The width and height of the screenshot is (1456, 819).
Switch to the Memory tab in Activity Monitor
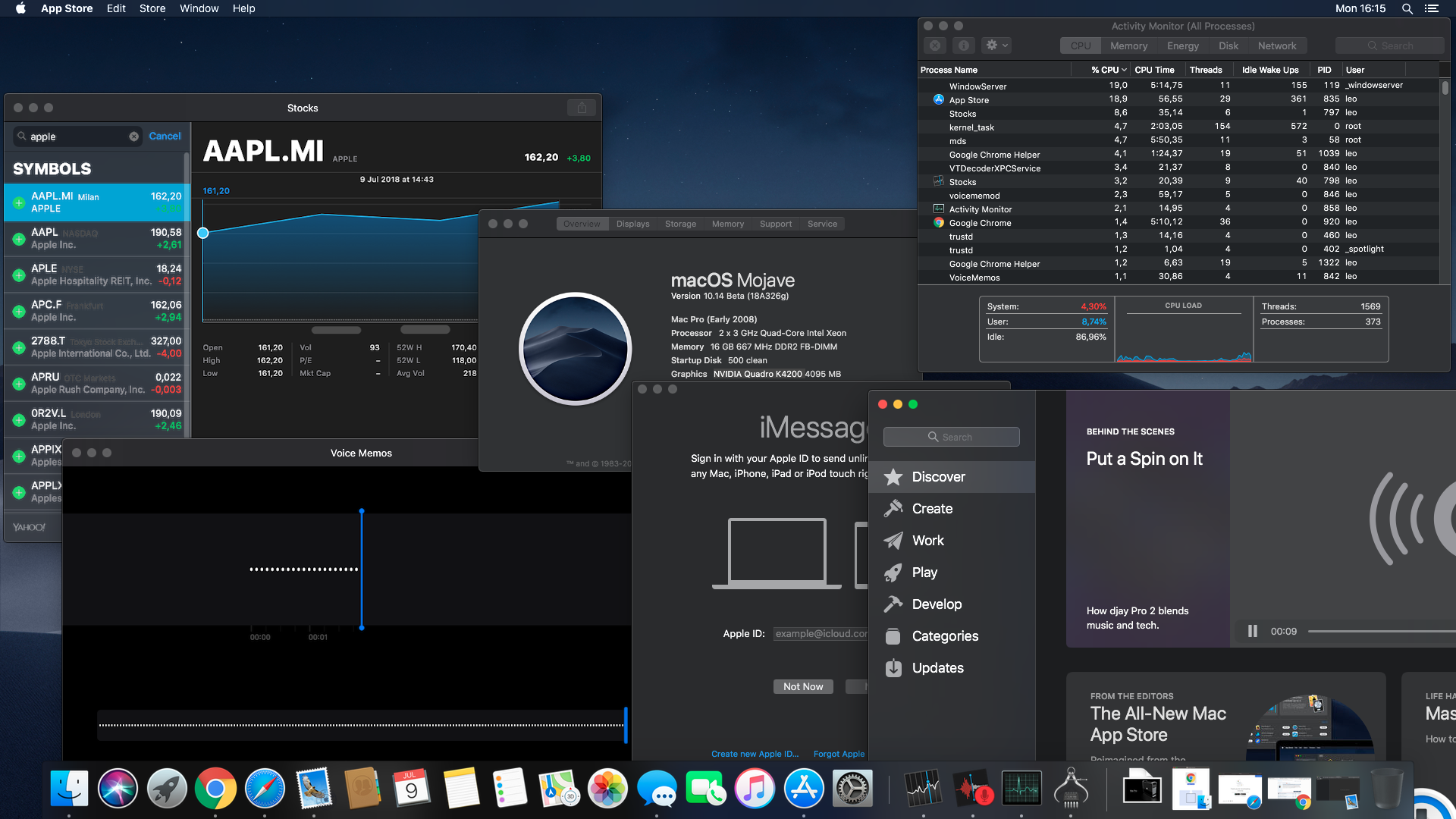tap(1128, 45)
